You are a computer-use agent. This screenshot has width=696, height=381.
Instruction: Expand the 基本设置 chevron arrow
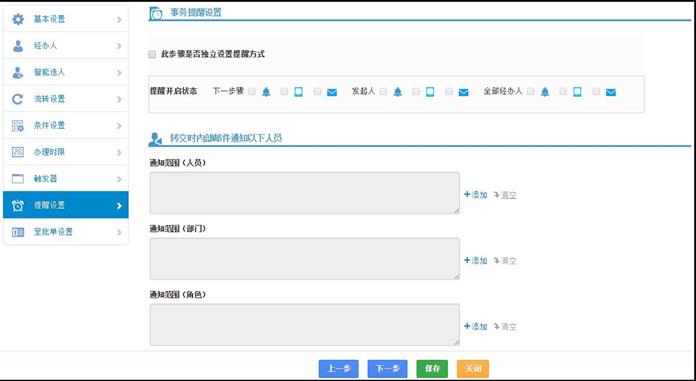119,20
